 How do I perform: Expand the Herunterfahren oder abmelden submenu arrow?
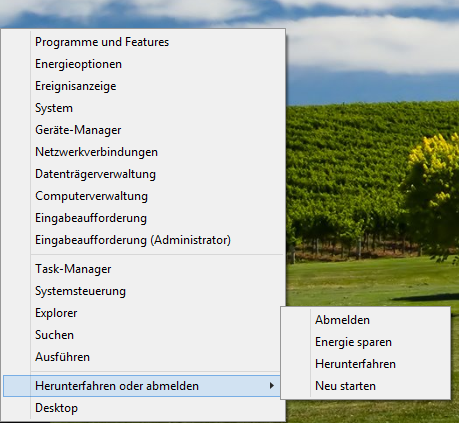[272, 386]
